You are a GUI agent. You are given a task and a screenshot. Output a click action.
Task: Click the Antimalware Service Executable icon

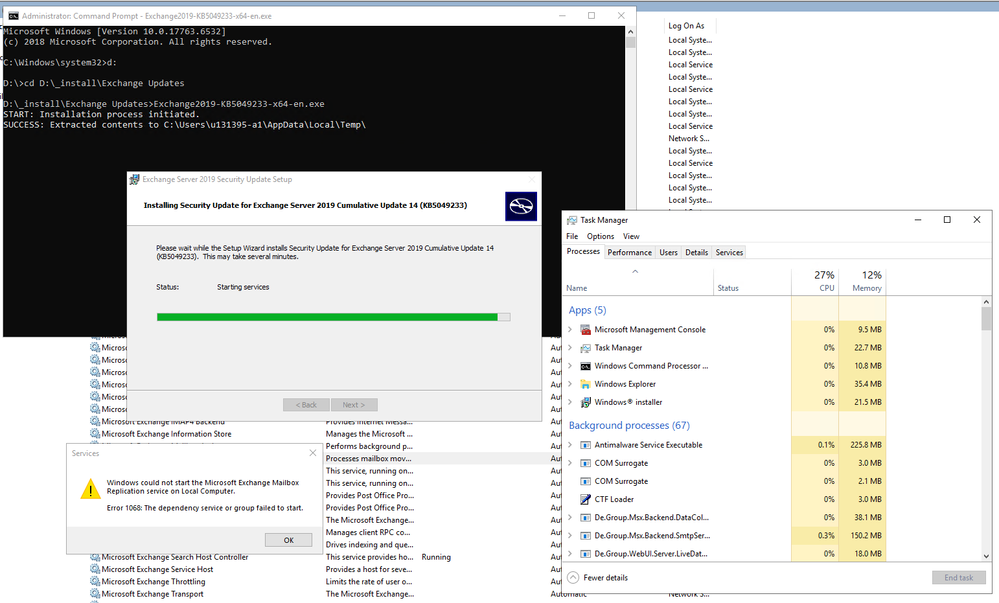pos(585,445)
